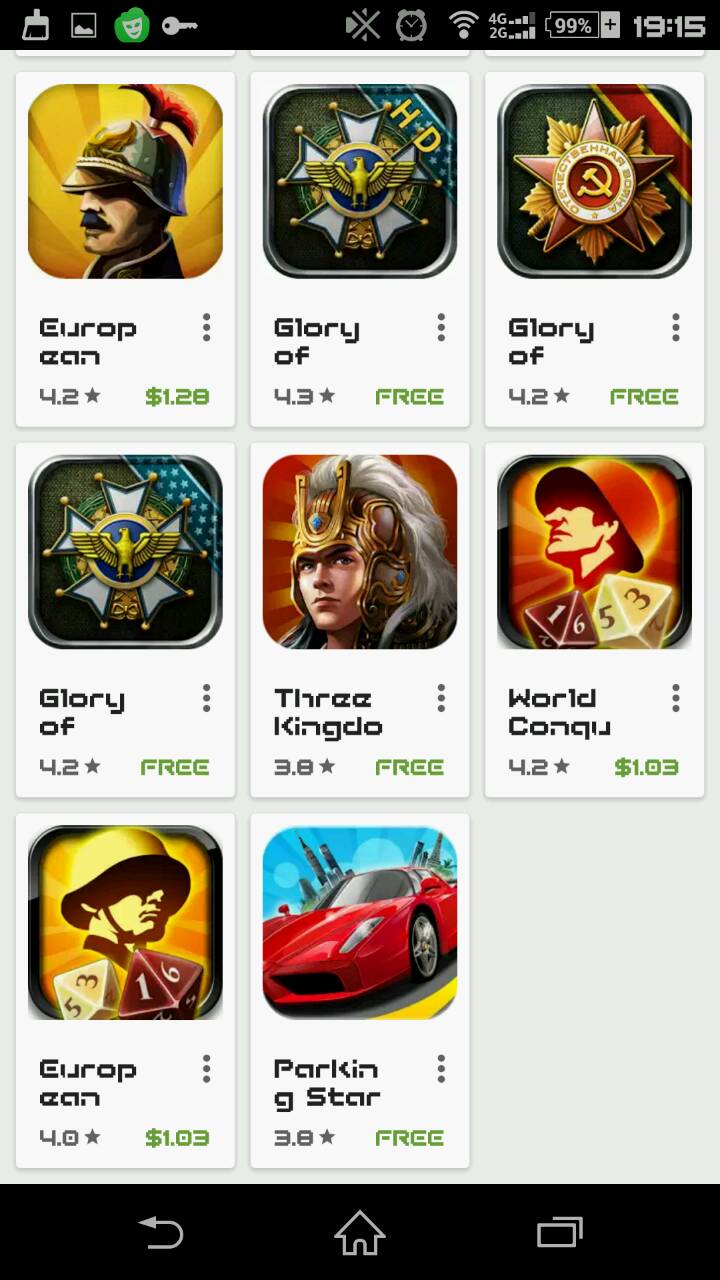The image size is (720, 1280).
Task: Tap the Three Kingdoms warrior portrait icon
Action: pos(360,552)
